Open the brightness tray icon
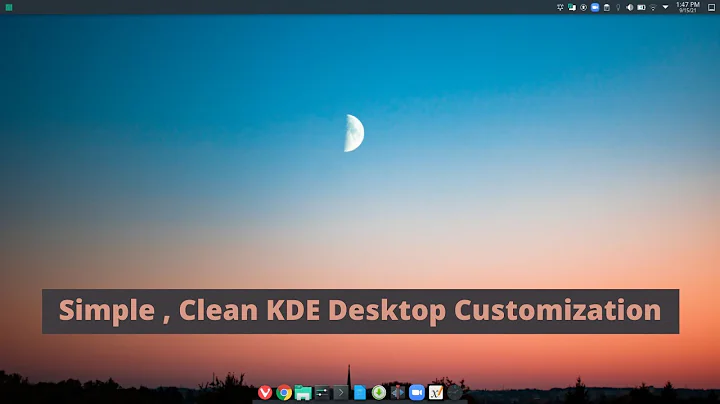 [x=560, y=7]
